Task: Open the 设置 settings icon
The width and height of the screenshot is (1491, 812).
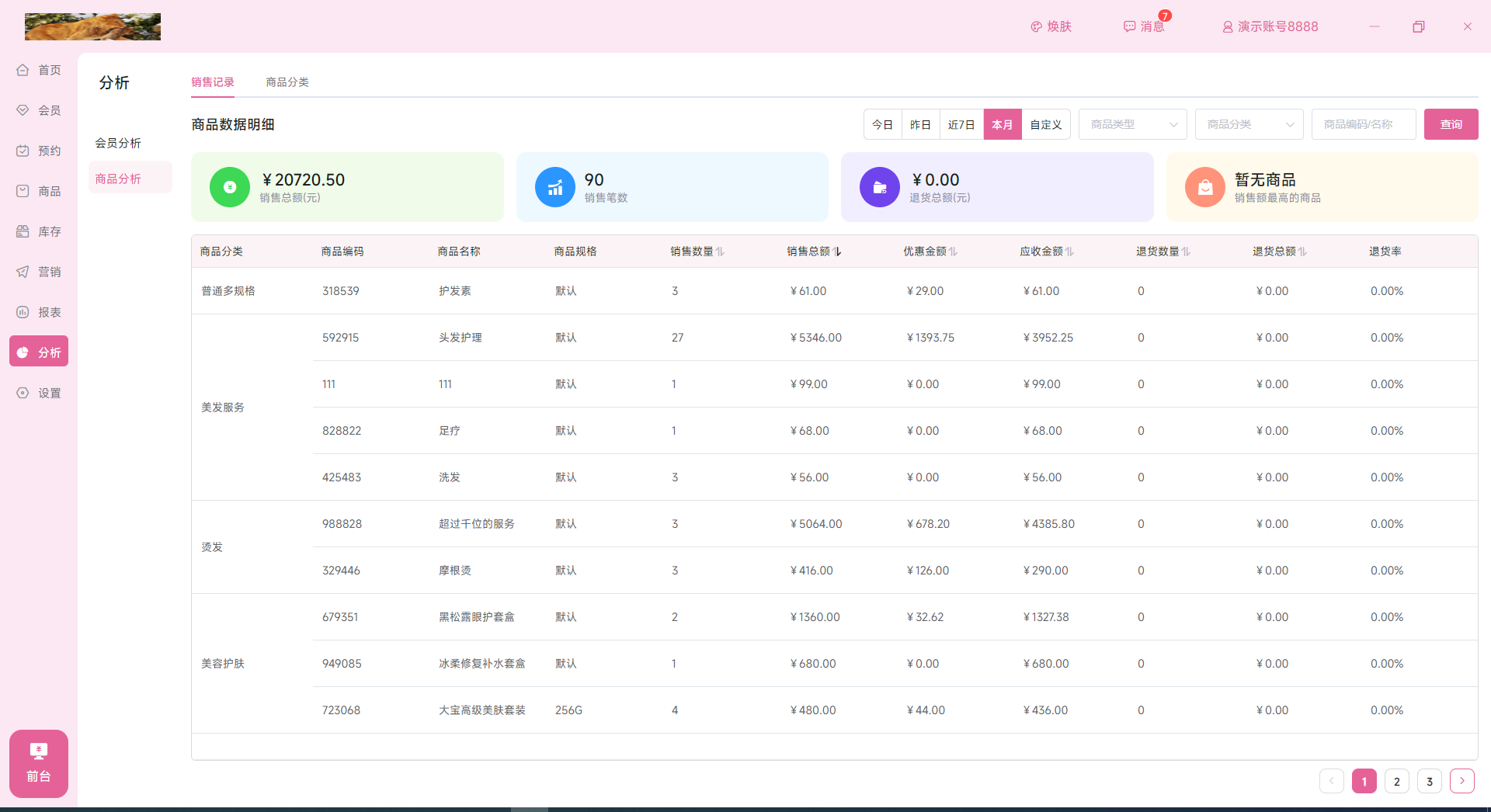Action: 23,393
